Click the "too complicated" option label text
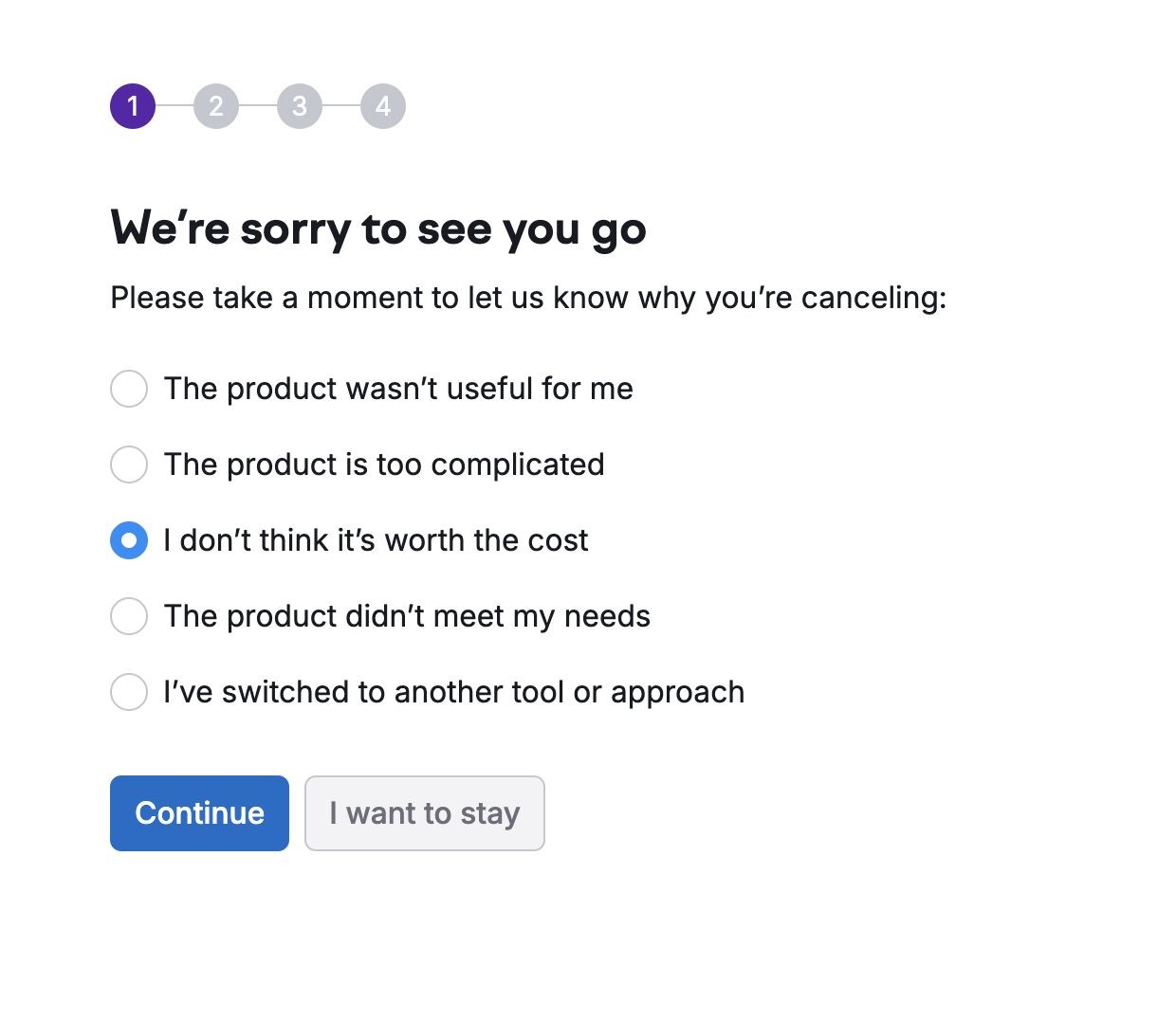The height and width of the screenshot is (1020, 1176). click(x=384, y=464)
